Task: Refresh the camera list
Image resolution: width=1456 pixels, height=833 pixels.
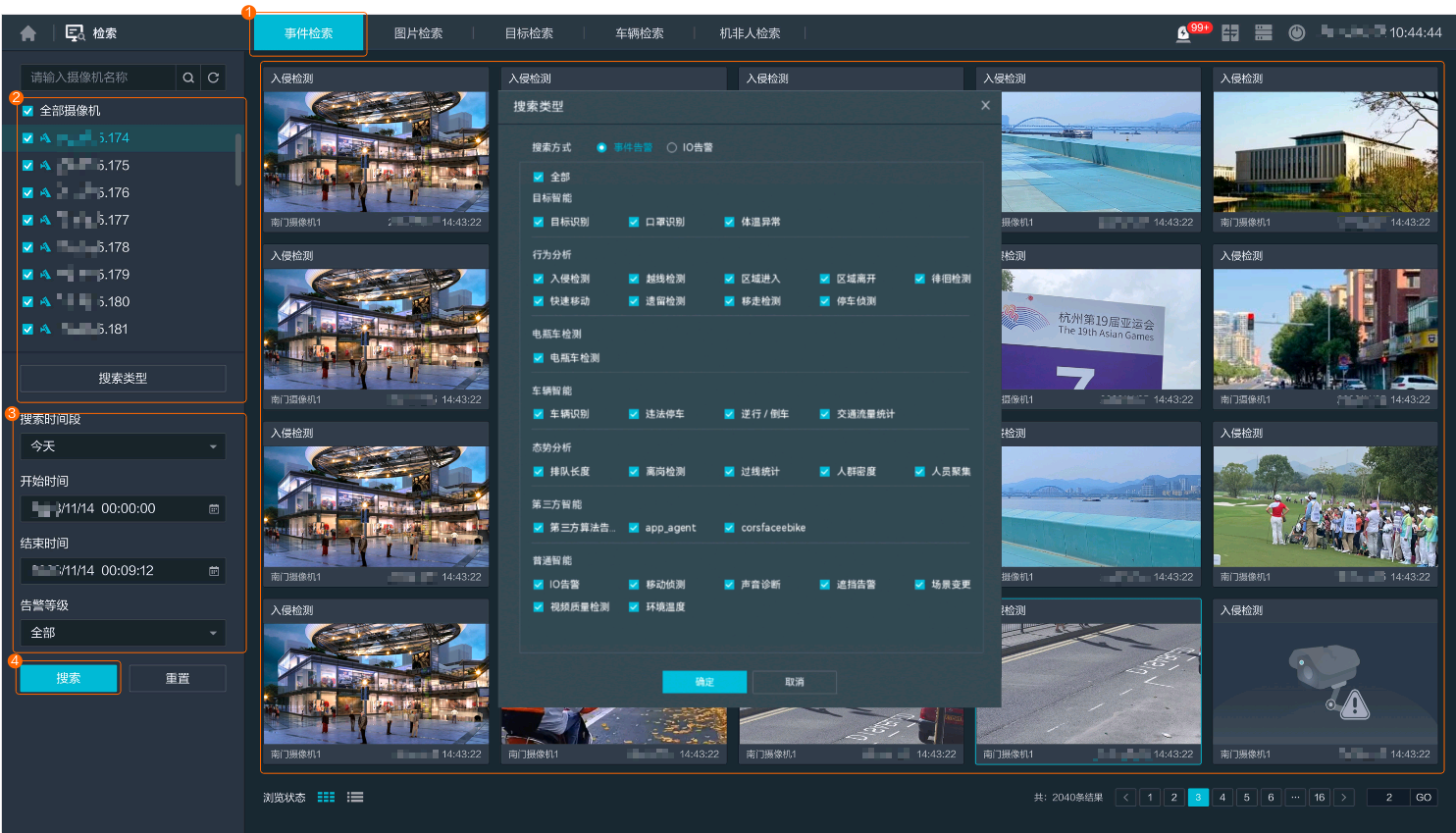Action: coord(213,78)
